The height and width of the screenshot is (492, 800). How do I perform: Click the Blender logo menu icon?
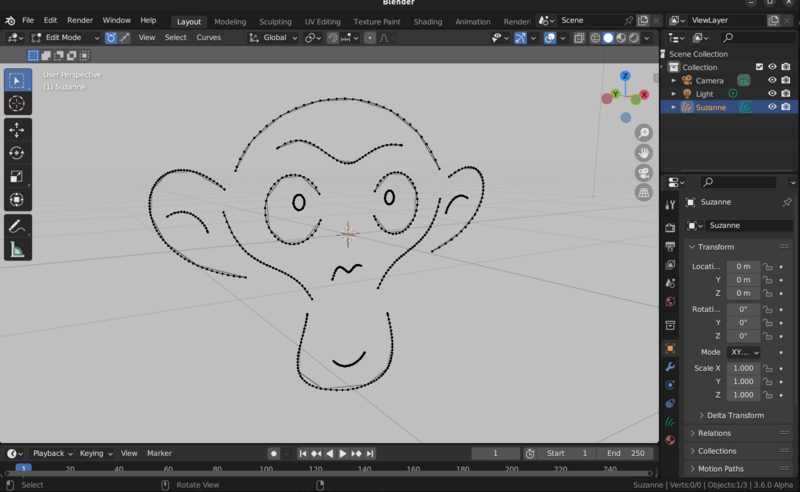(10, 20)
